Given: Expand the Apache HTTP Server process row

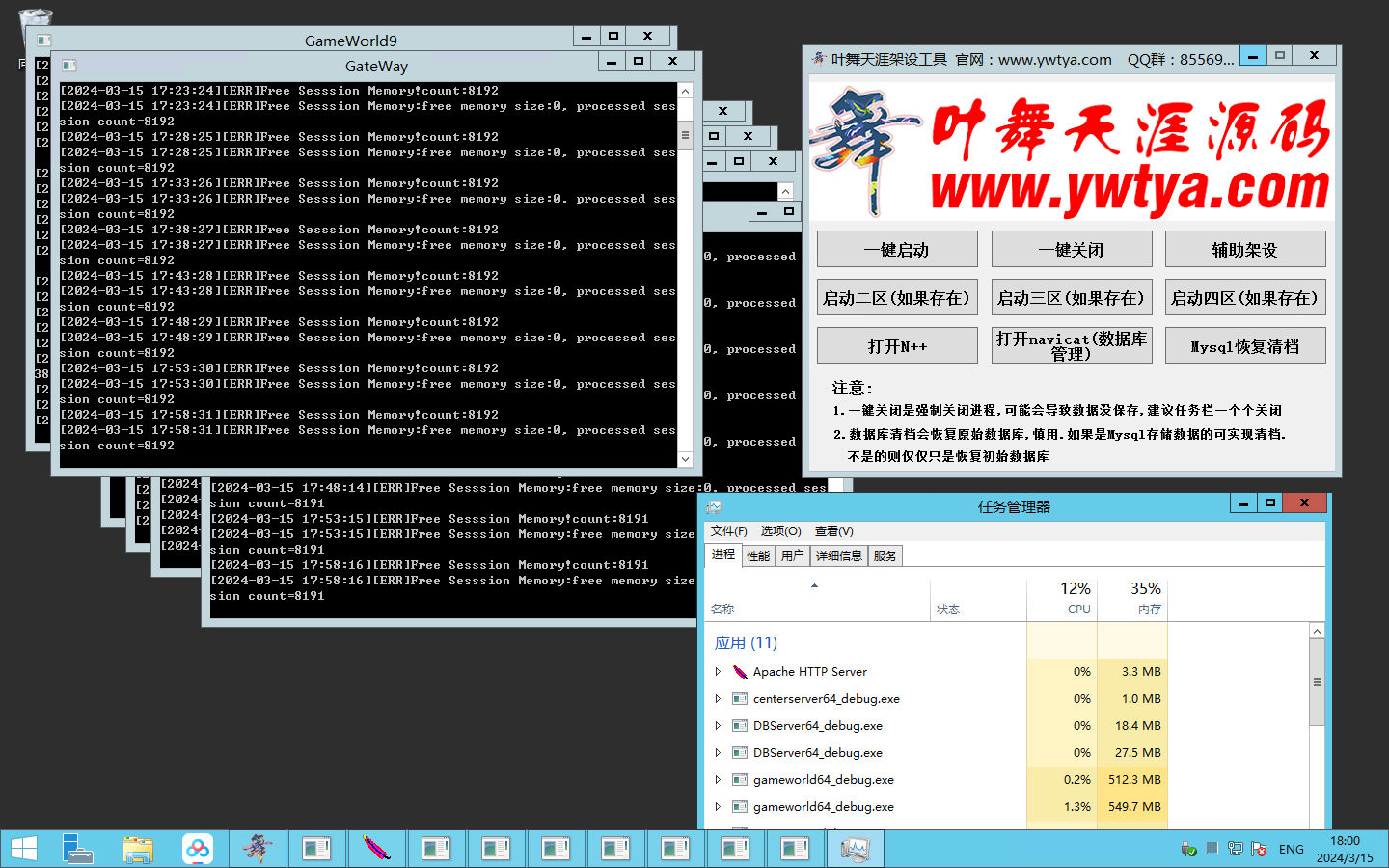Looking at the screenshot, I should coord(718,672).
